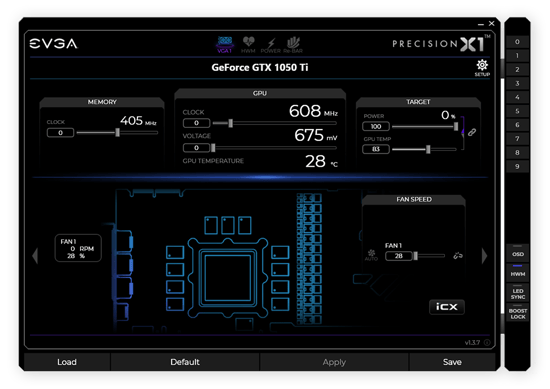Go to next page with right arrow
550x389 pixels.
(x=484, y=256)
